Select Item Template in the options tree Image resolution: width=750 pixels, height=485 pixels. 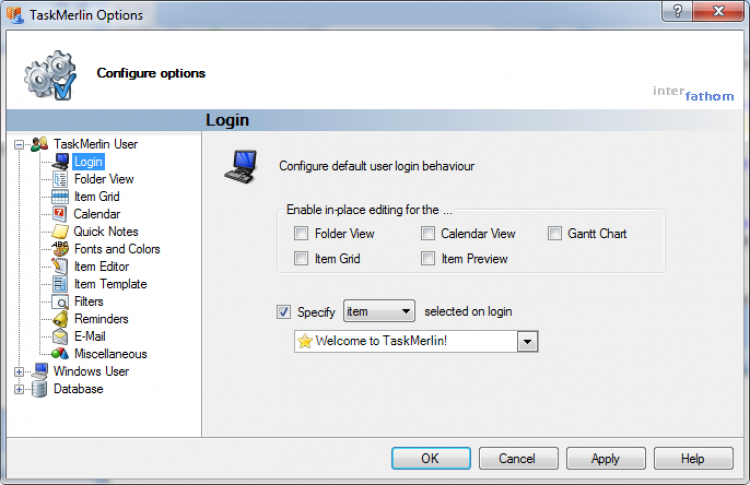110,284
